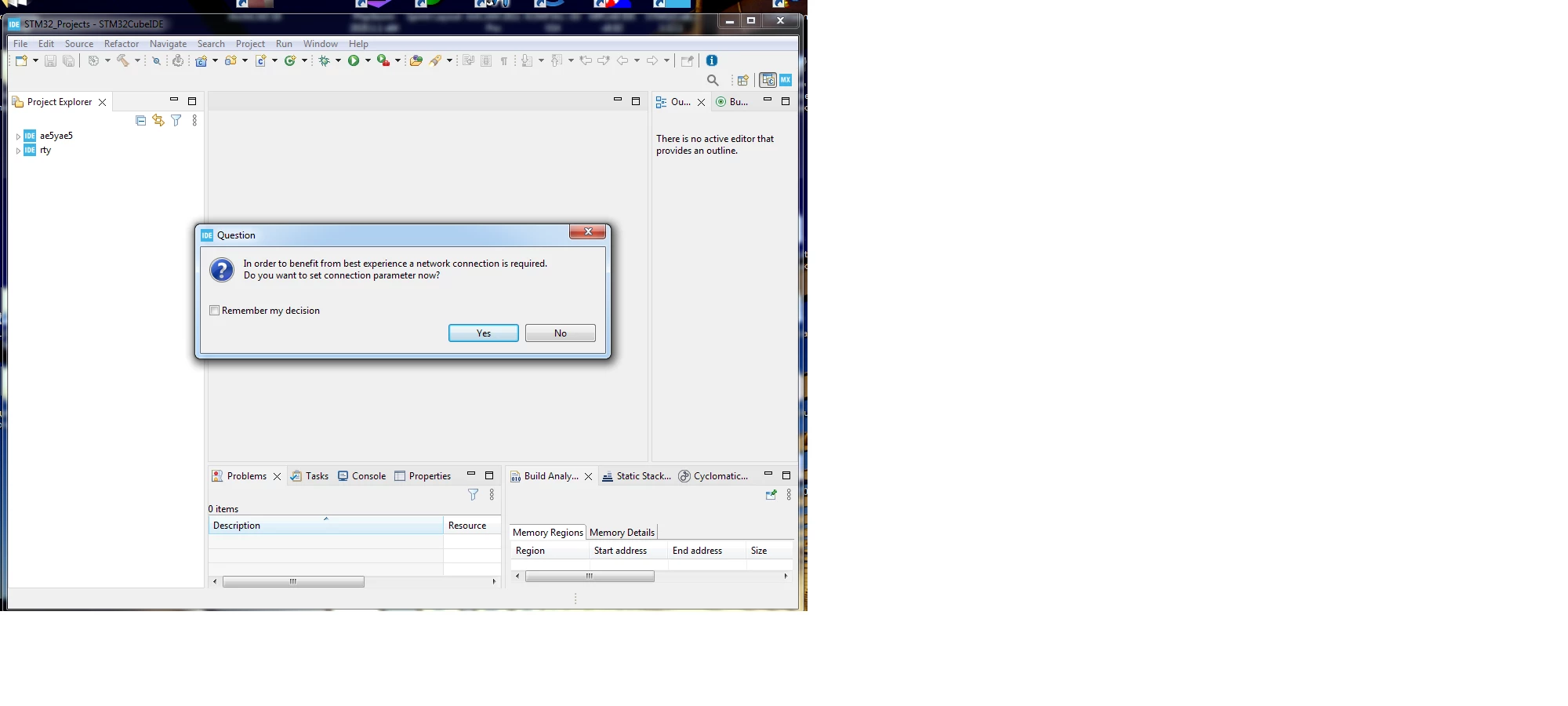
Task: Click the Start address column header
Action: 628,551
